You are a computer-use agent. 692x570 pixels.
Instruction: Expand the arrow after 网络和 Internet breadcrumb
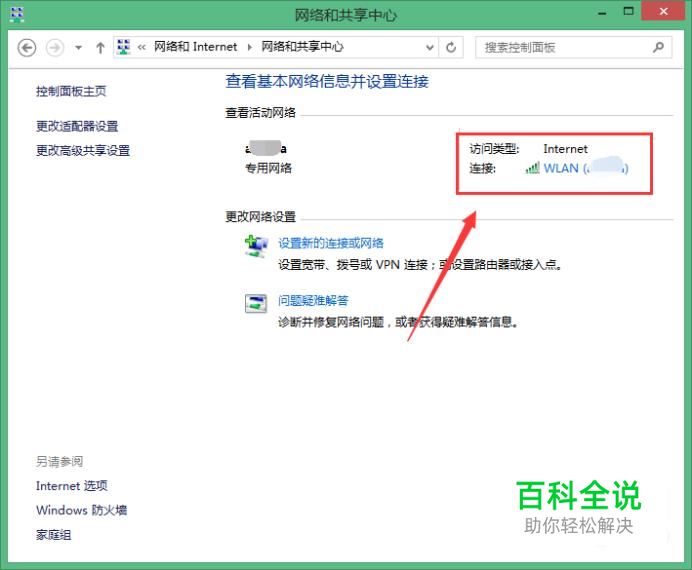tap(250, 47)
